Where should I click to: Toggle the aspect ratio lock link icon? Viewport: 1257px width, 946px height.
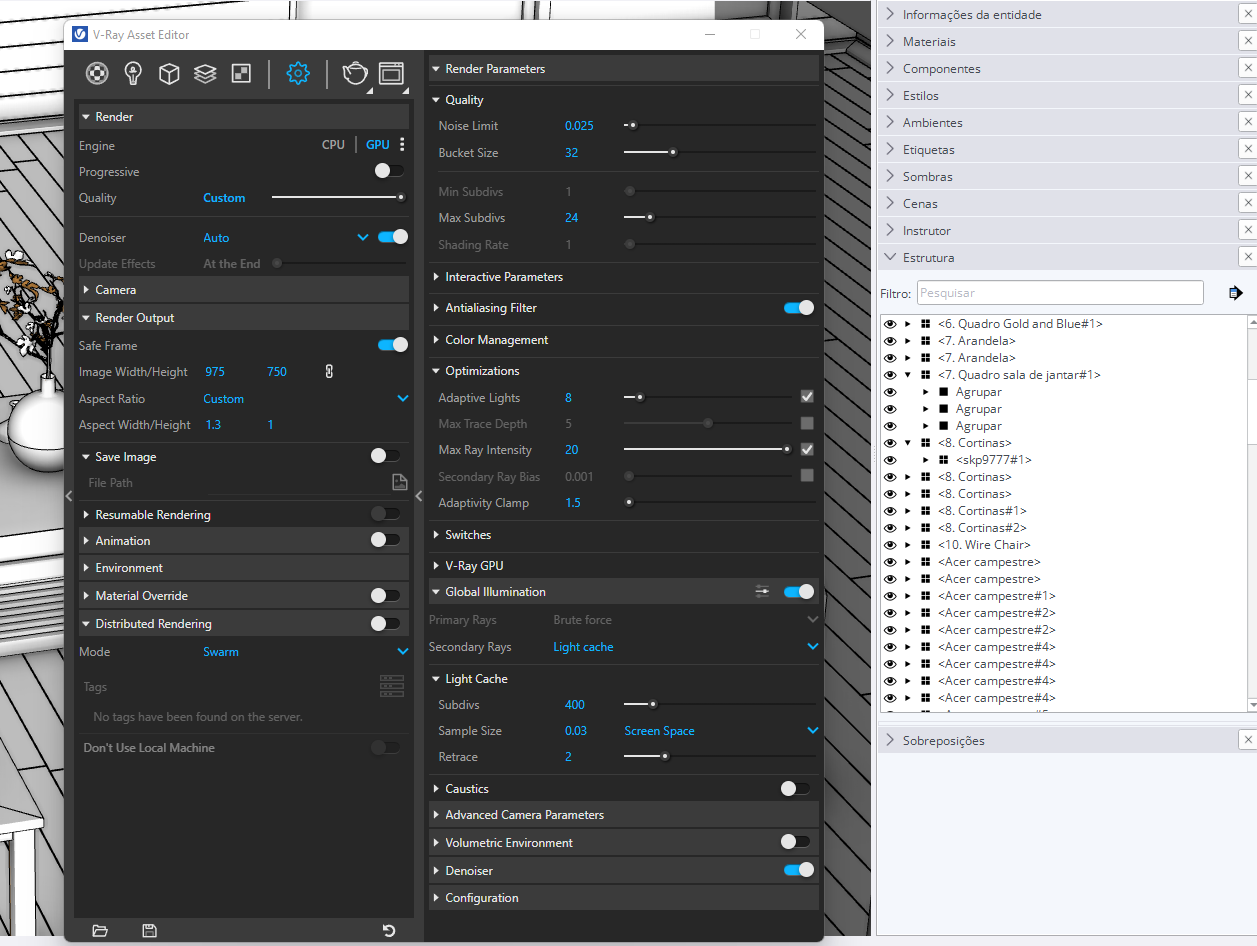tap(329, 372)
